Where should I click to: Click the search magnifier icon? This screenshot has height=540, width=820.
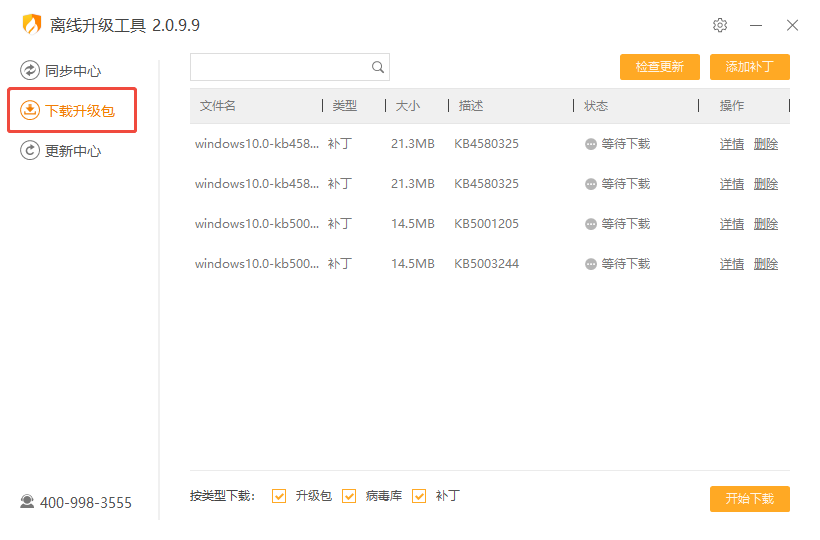(378, 67)
